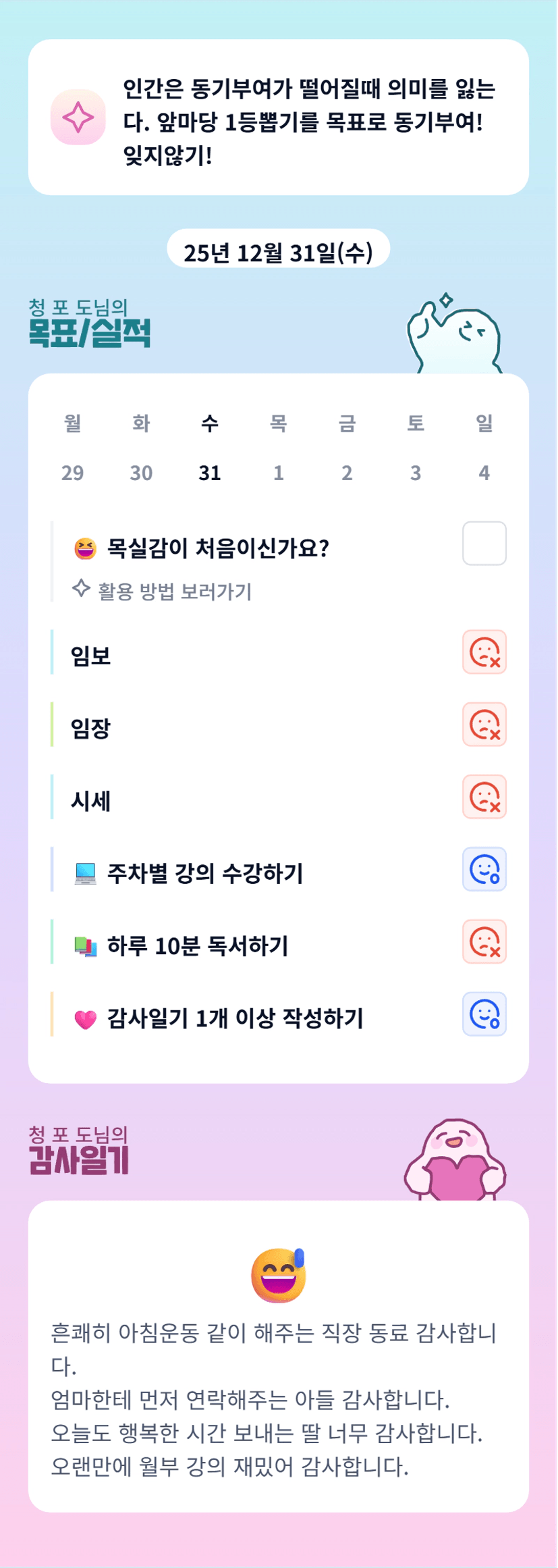558x1568 pixels.
Task: Click the pink heart icon beside 감사일기 1개 이상 작성하기
Action: click(x=86, y=1019)
